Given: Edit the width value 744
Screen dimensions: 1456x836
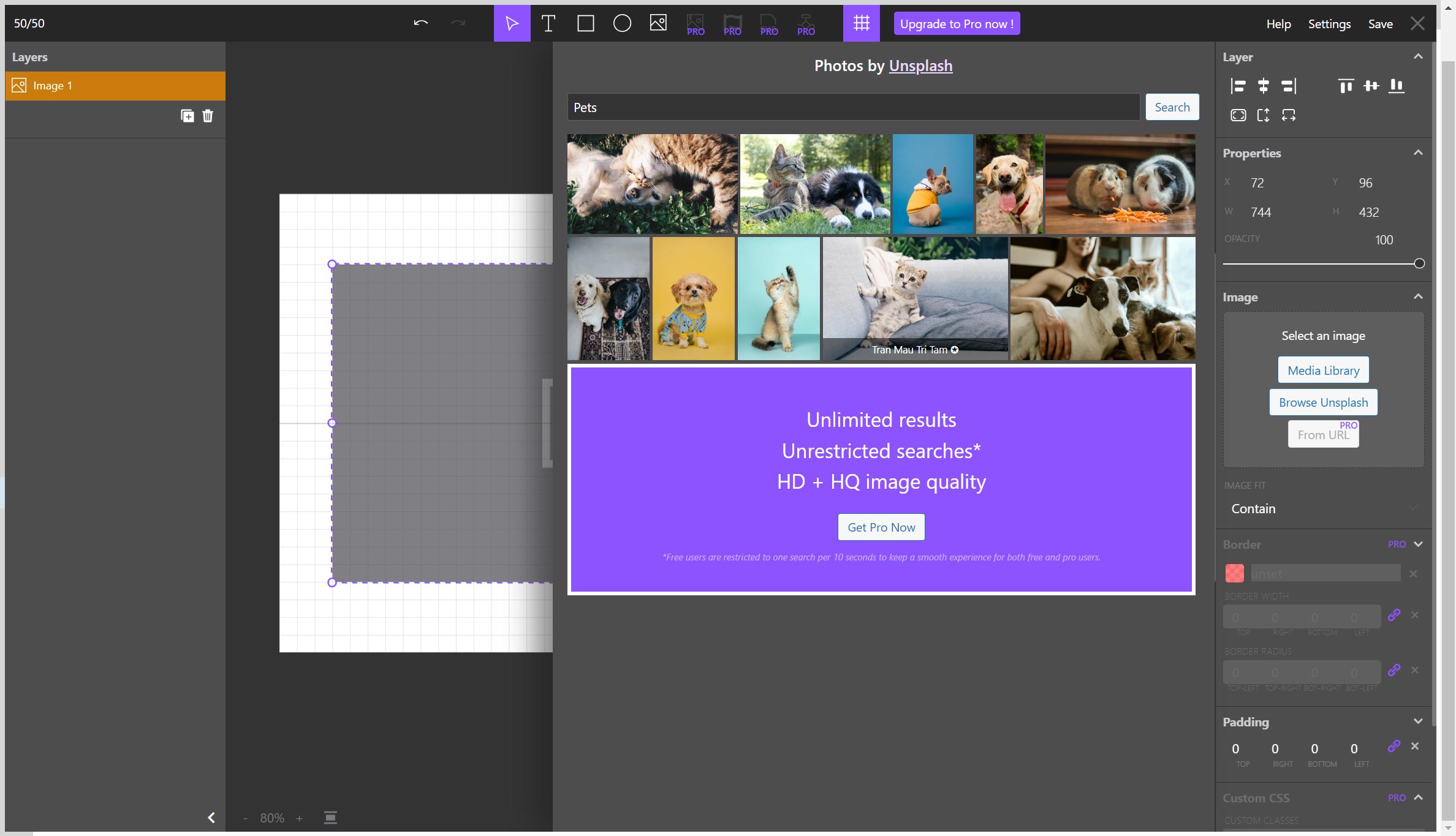Looking at the screenshot, I should [x=1261, y=212].
